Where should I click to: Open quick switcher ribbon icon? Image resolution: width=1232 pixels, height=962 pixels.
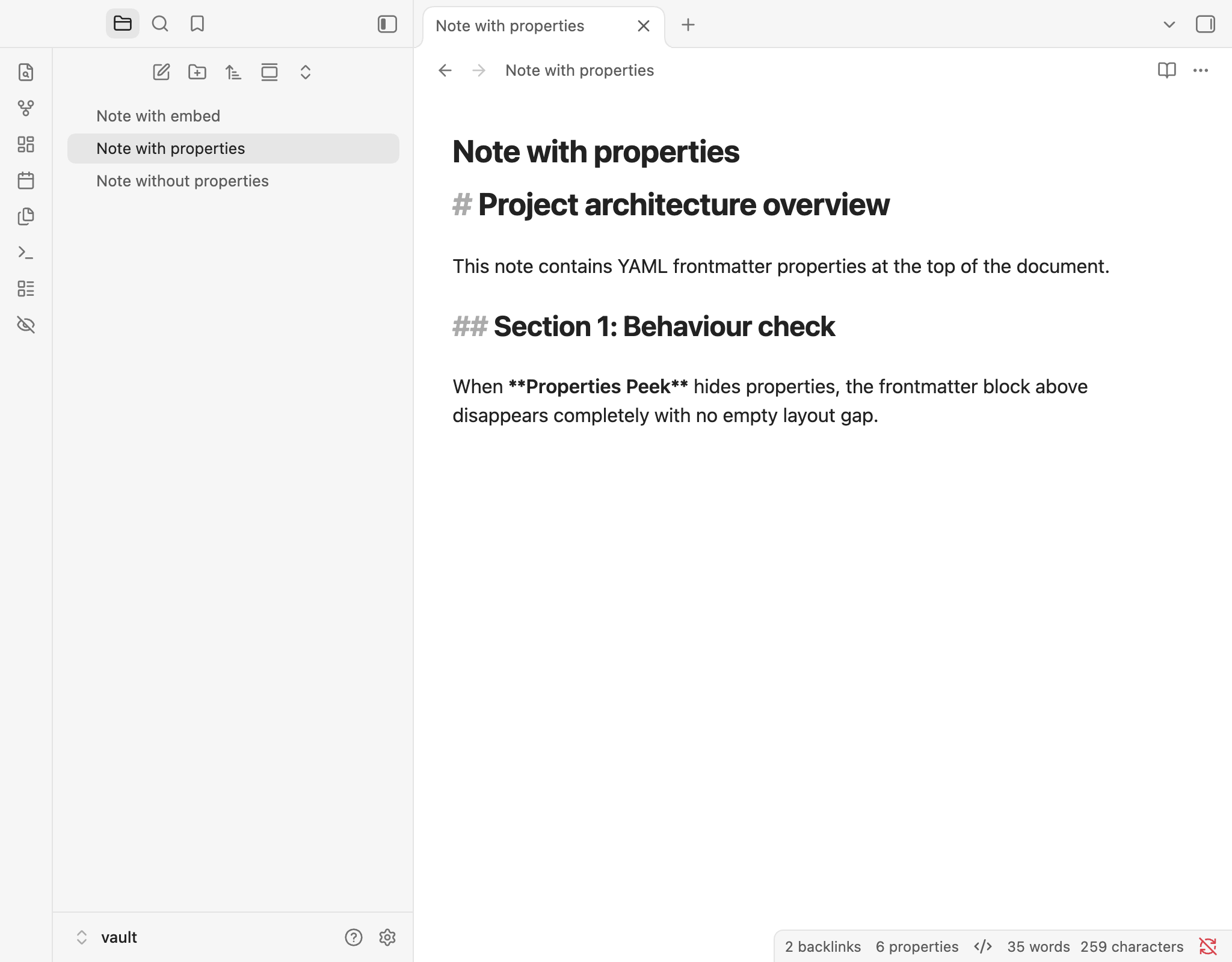(x=26, y=72)
